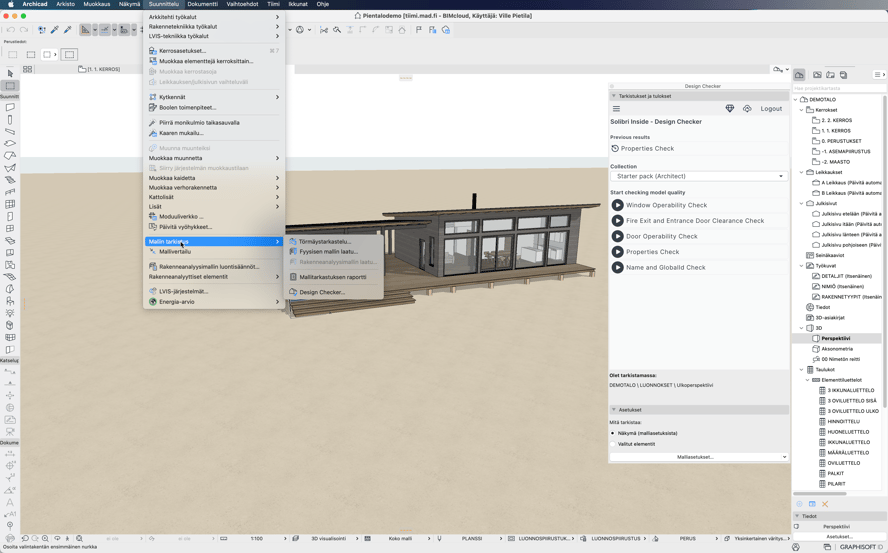Image resolution: width=888 pixels, height=553 pixels.
Task: Select HUONELUETTELO in the Navigator tree
Action: 848,432
